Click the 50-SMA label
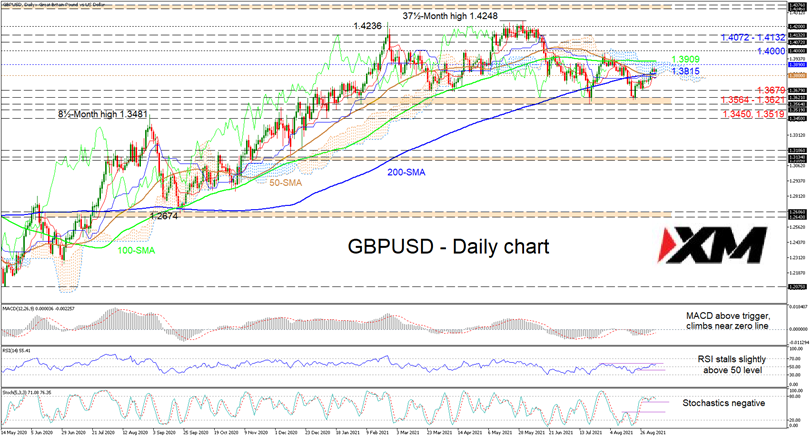 [285, 183]
